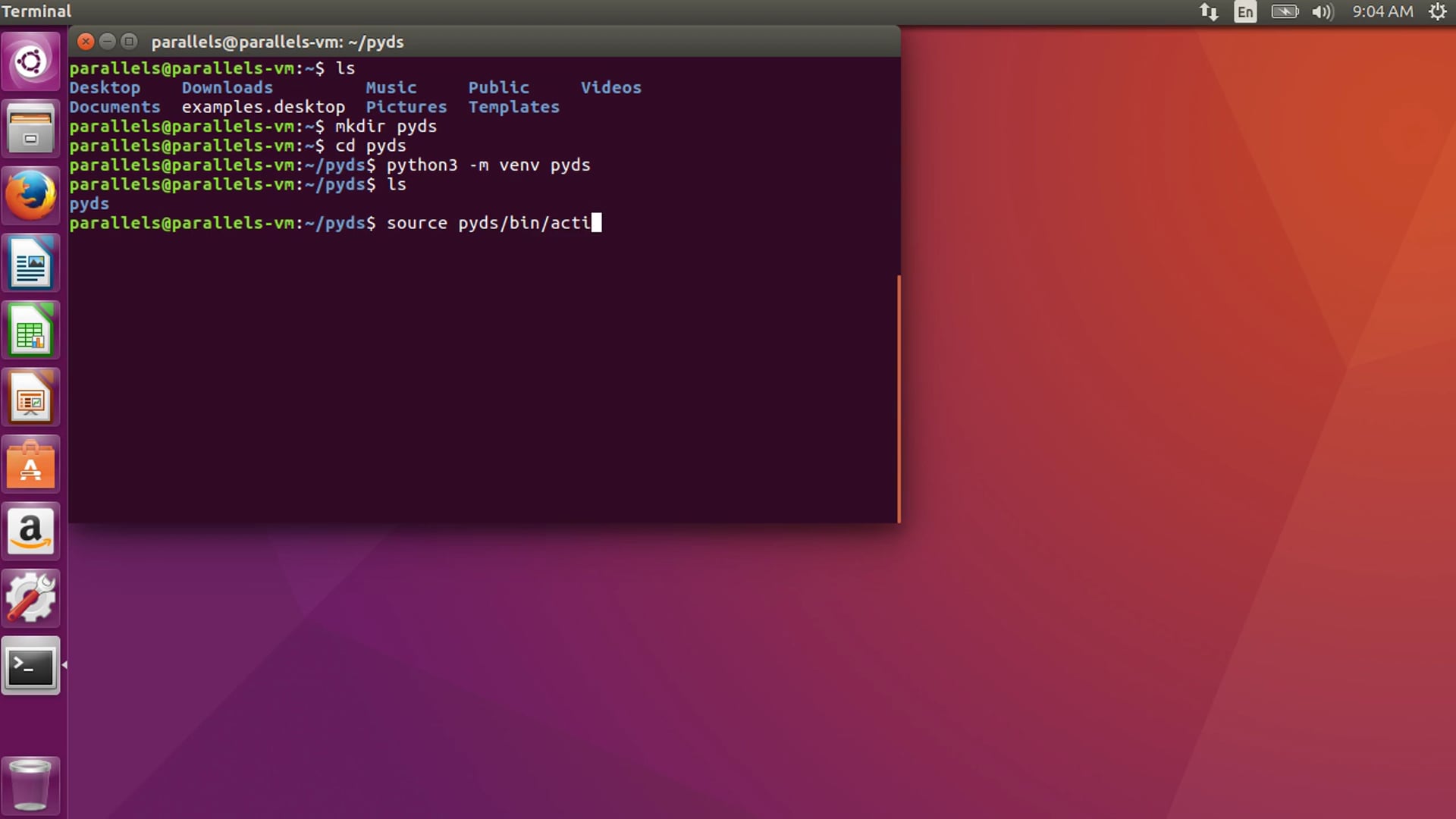Open the 9:04 AM clock menu
The width and height of the screenshot is (1456, 819).
coord(1382,11)
